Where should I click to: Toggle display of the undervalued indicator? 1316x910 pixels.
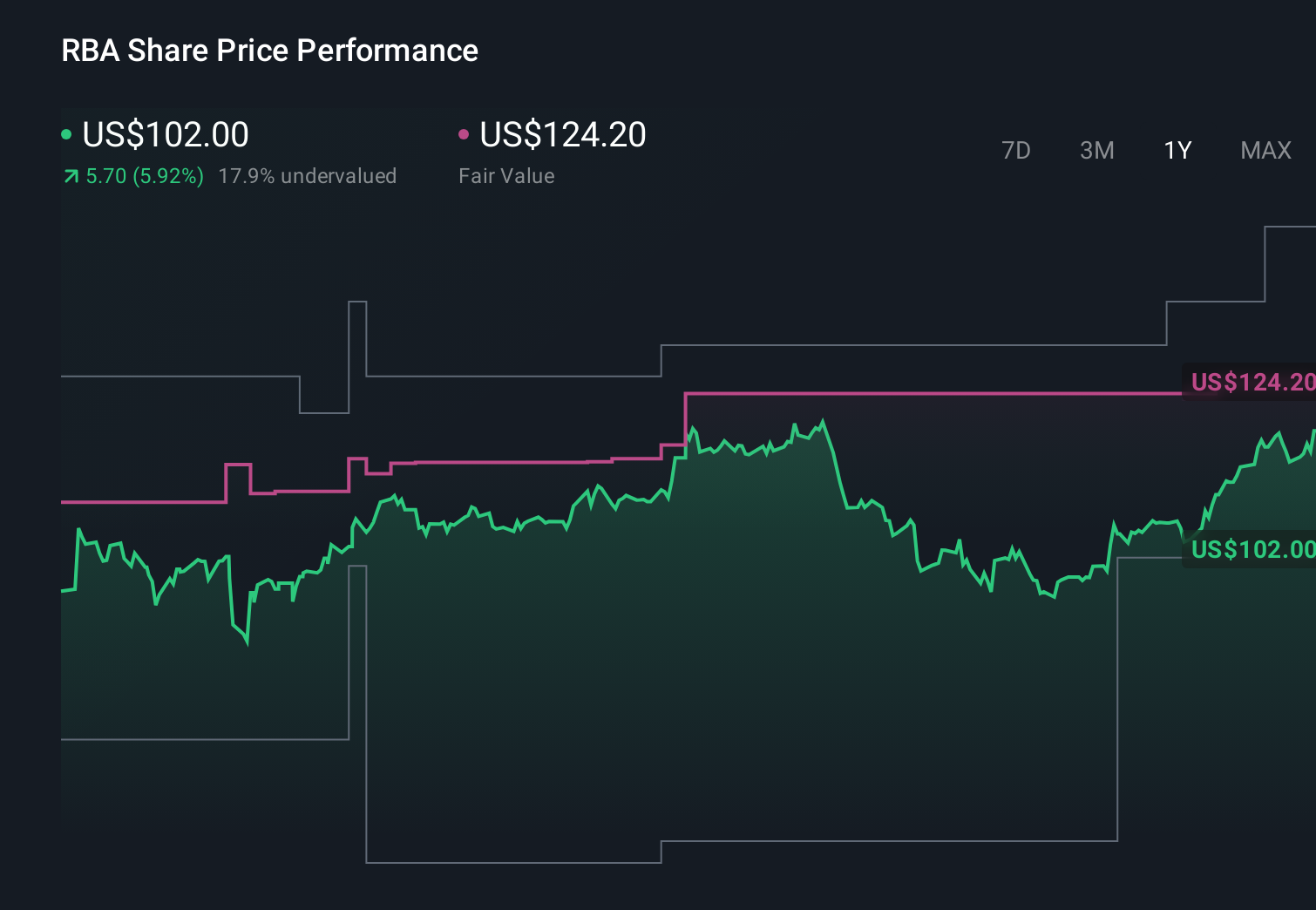(x=309, y=176)
